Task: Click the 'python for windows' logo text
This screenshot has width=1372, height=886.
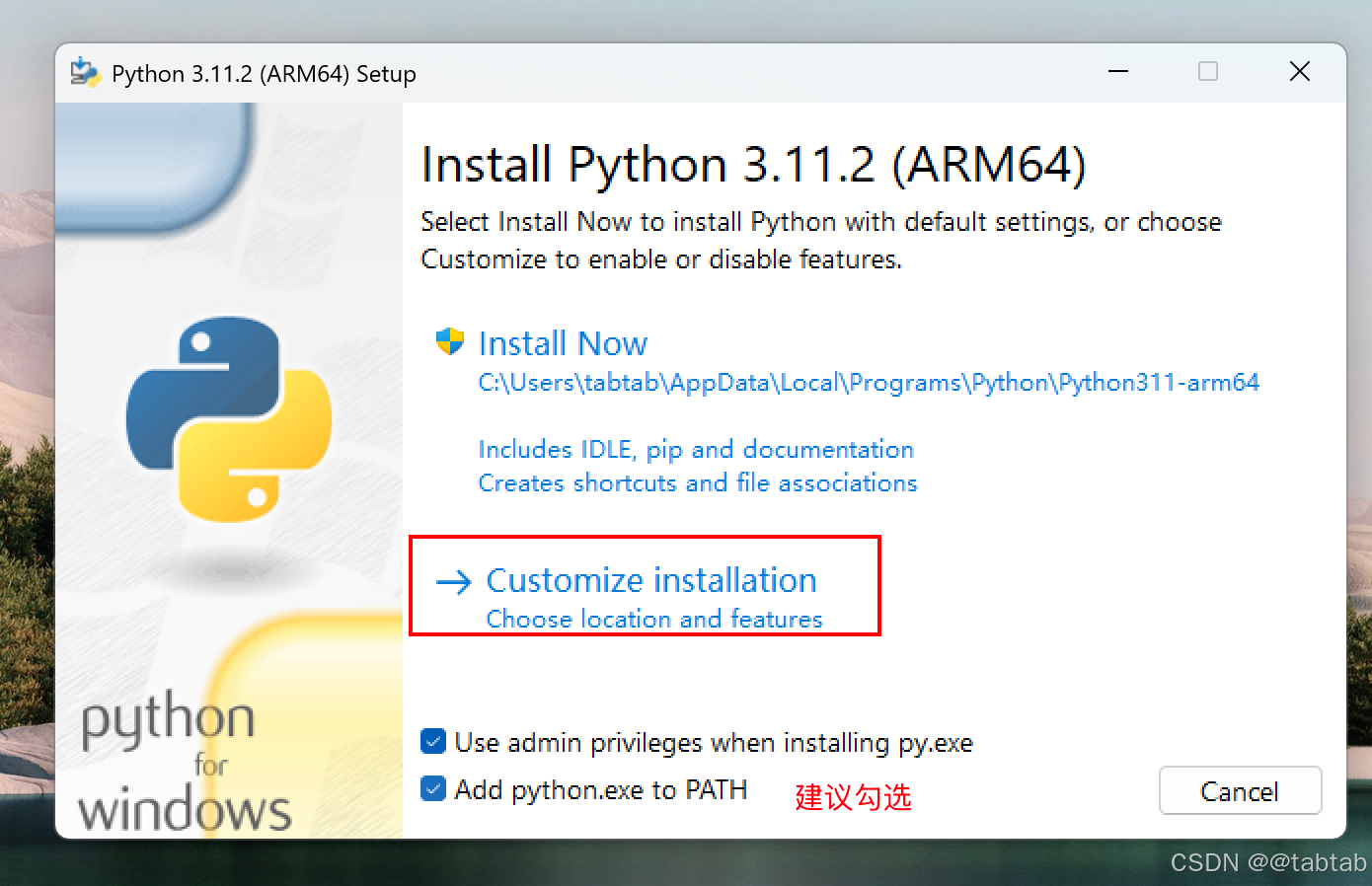Action: [185, 761]
